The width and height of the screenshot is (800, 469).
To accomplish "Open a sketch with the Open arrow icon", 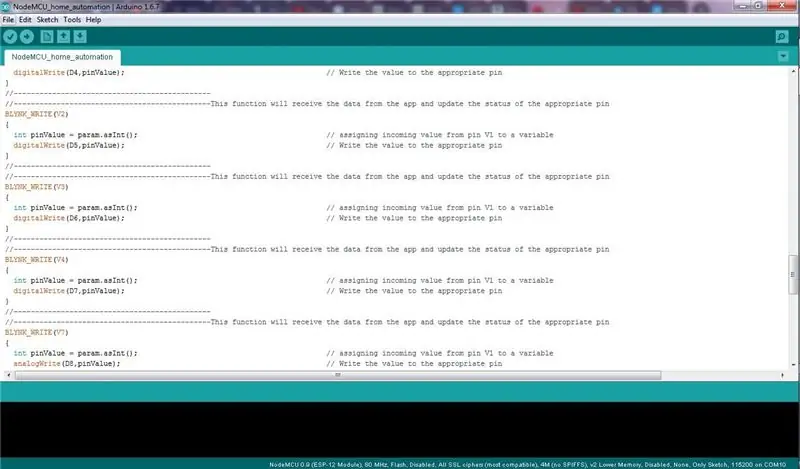I will click(63, 37).
